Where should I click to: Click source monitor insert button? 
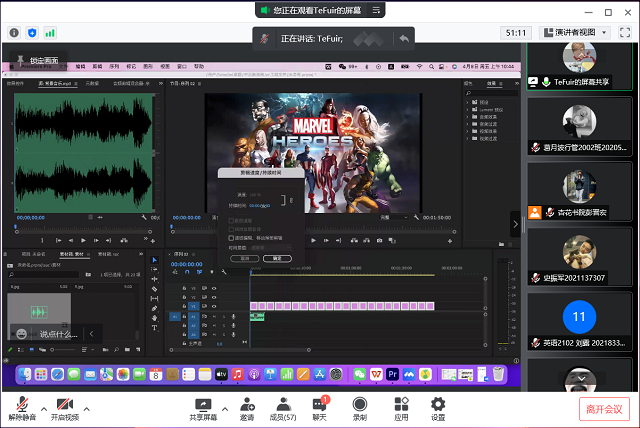124,240
